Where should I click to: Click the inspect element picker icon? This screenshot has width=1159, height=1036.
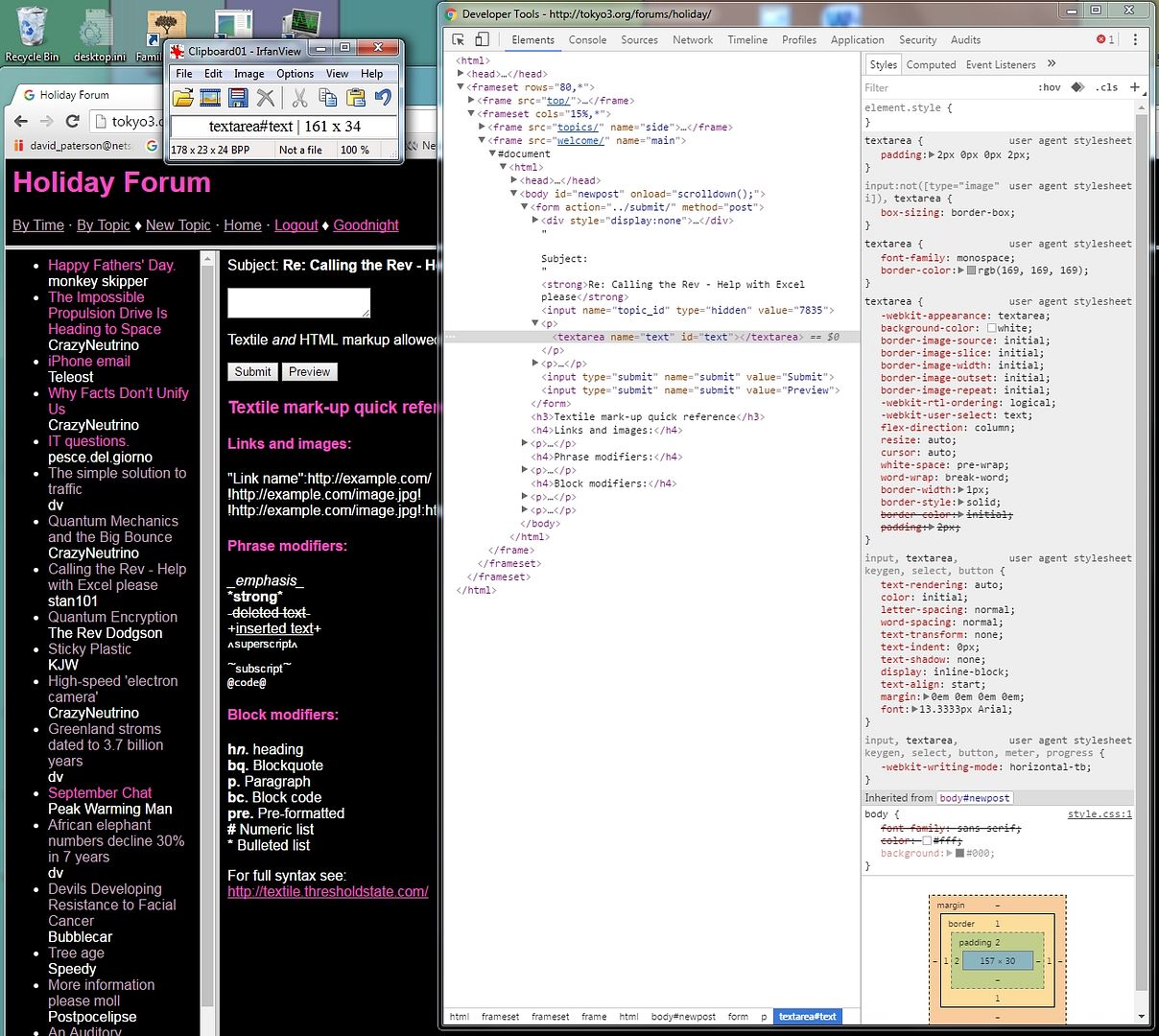coord(459,39)
